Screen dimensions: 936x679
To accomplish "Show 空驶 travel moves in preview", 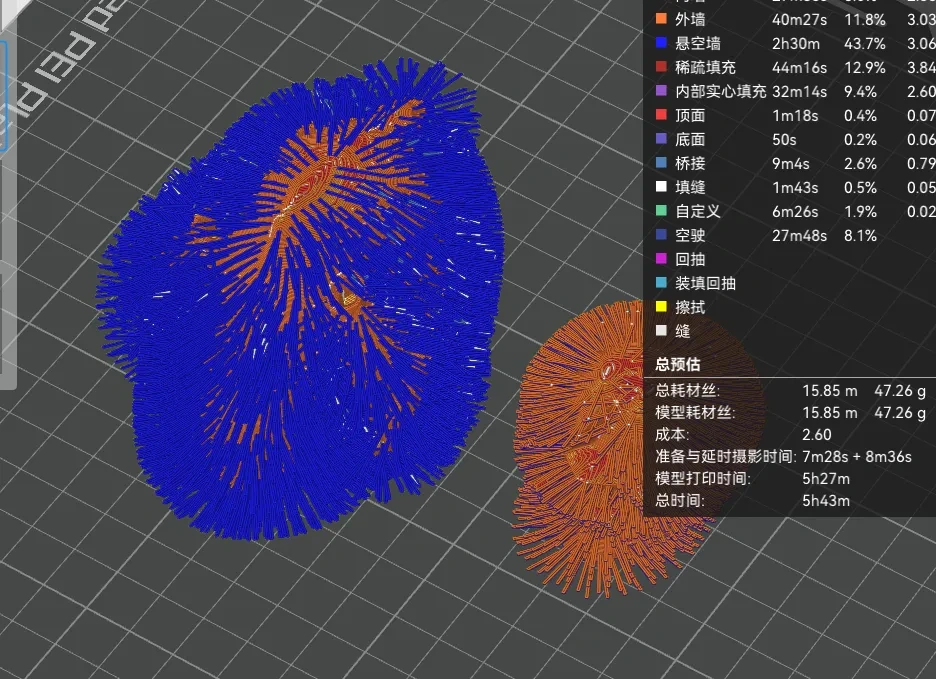I will 690,235.
